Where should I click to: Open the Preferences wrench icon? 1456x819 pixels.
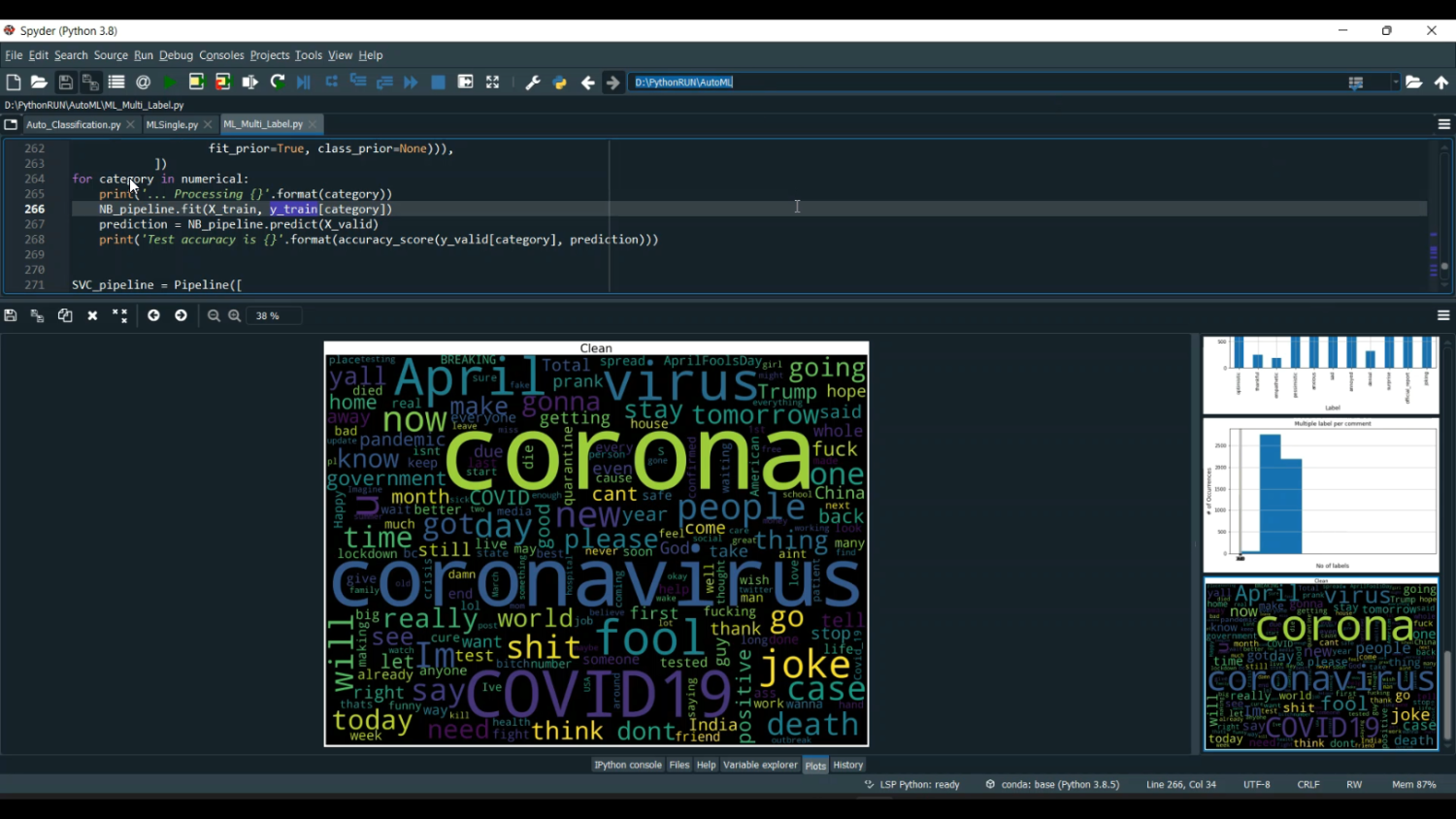click(533, 82)
